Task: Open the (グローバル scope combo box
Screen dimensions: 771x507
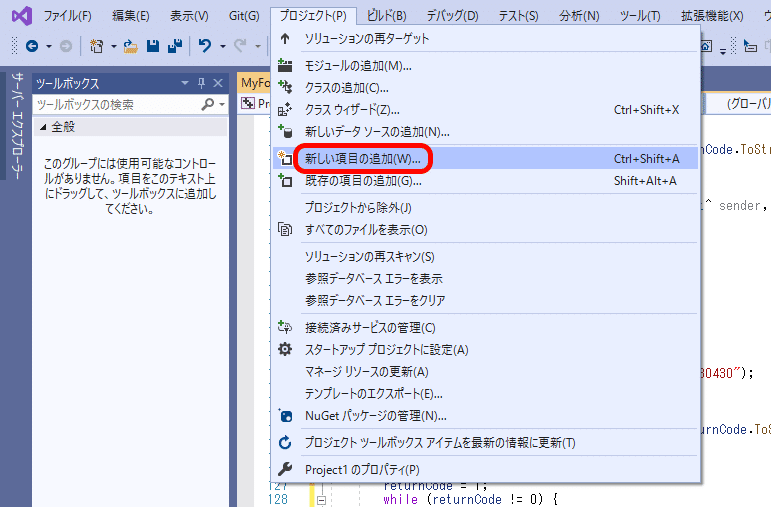Action: (739, 104)
